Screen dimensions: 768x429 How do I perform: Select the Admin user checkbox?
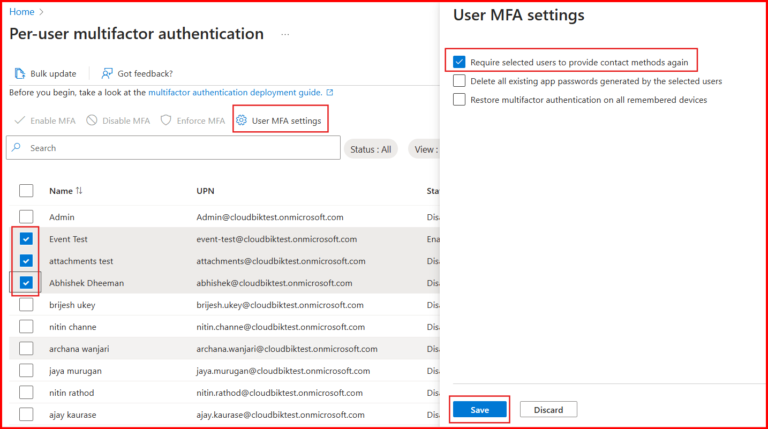(26, 217)
